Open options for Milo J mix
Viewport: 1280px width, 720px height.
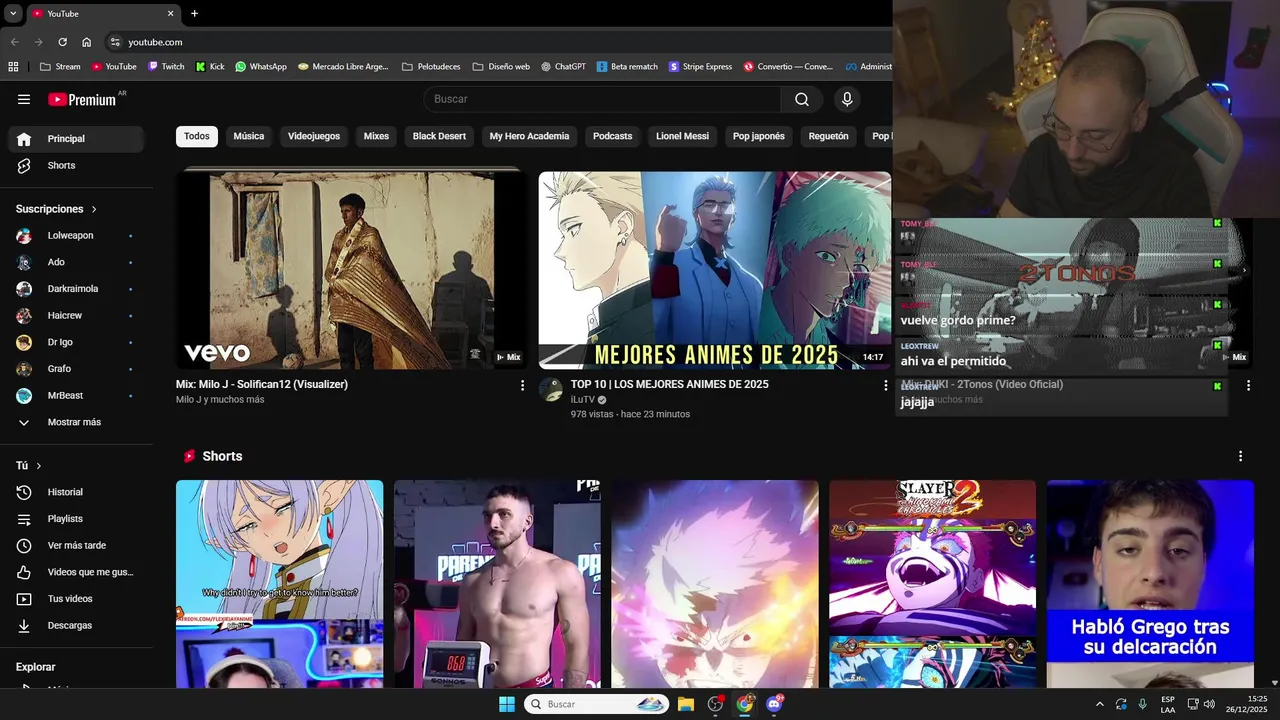(x=522, y=385)
